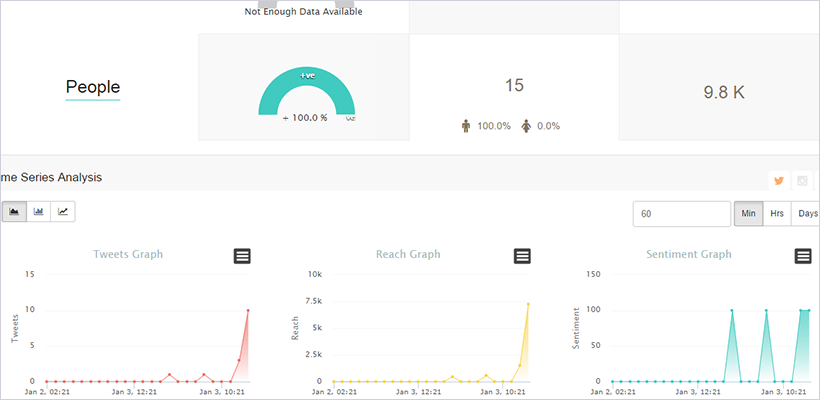The width and height of the screenshot is (820, 400).
Task: Click the interval input field showing 60
Action: coord(681,214)
